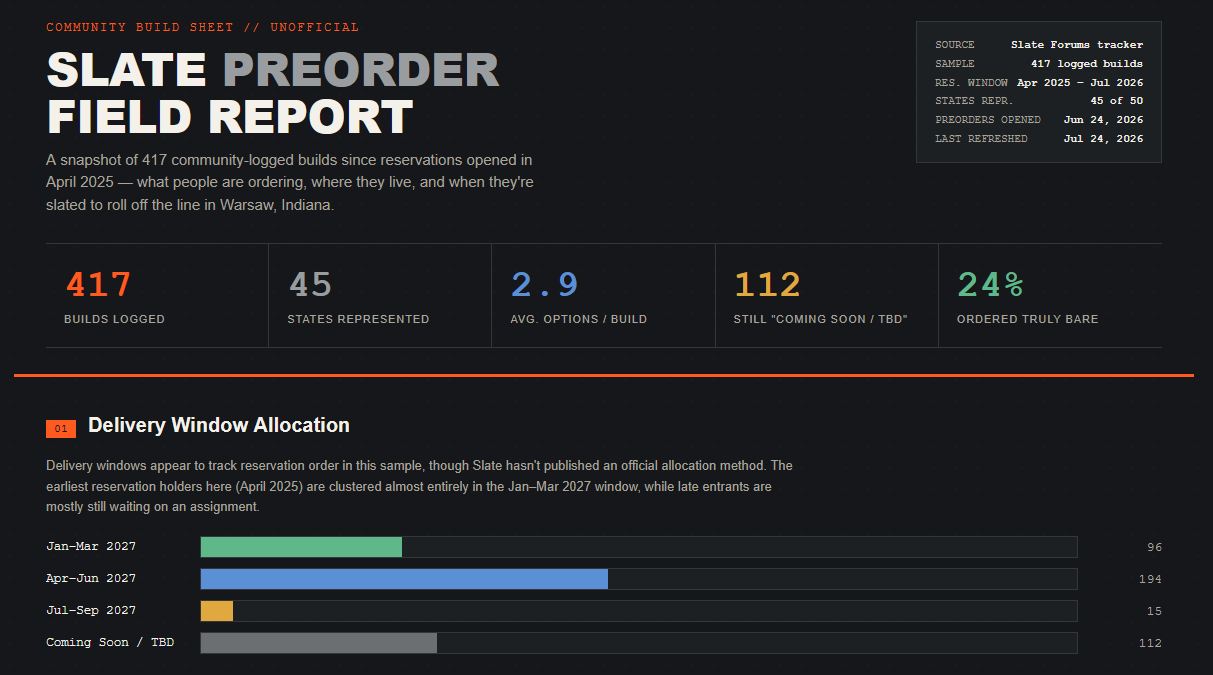Click the intro paragraph mentioning Warsaw, Indiana
This screenshot has width=1213, height=675.
[290, 182]
